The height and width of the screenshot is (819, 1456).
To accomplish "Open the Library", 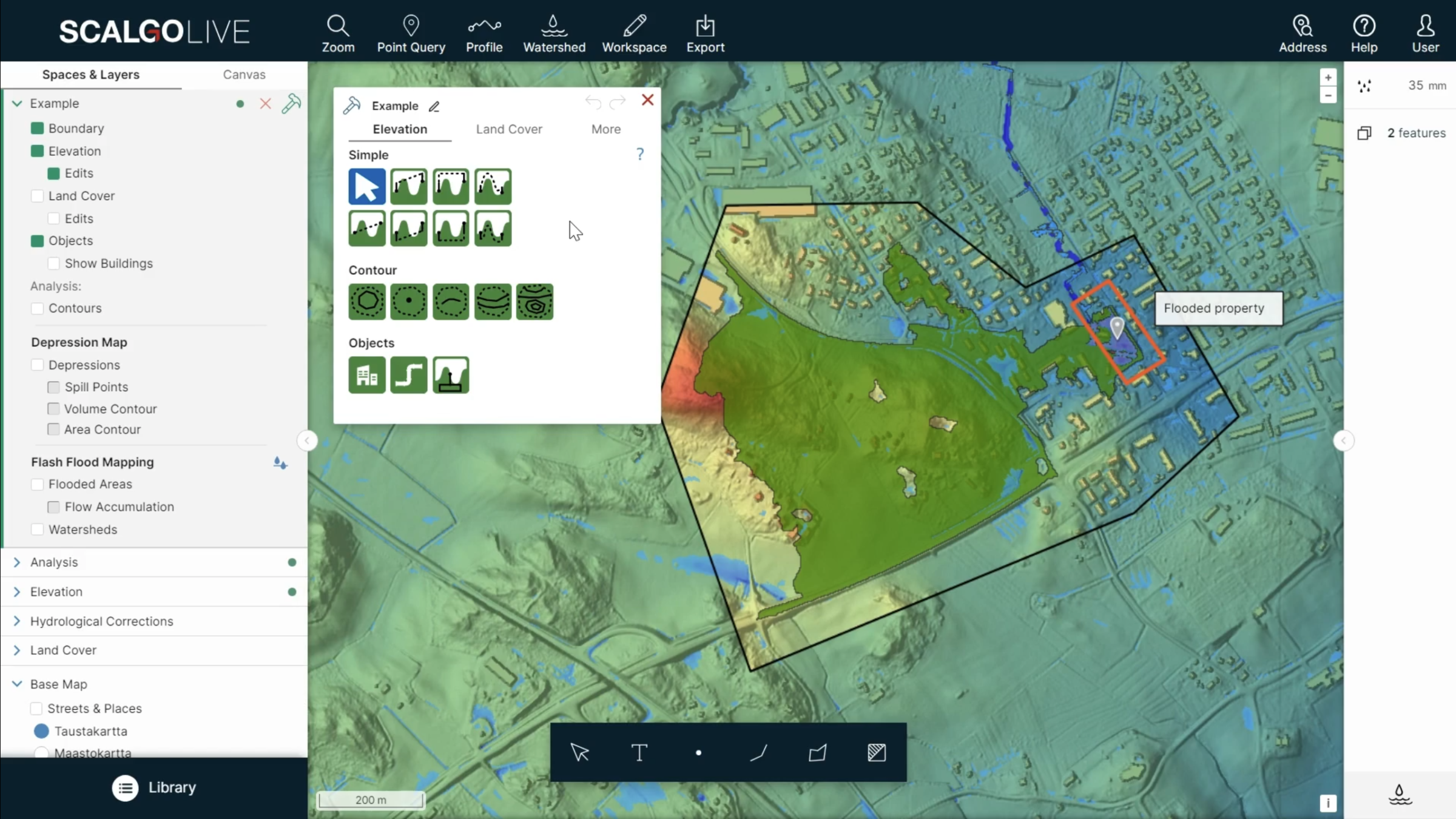I will [x=154, y=787].
